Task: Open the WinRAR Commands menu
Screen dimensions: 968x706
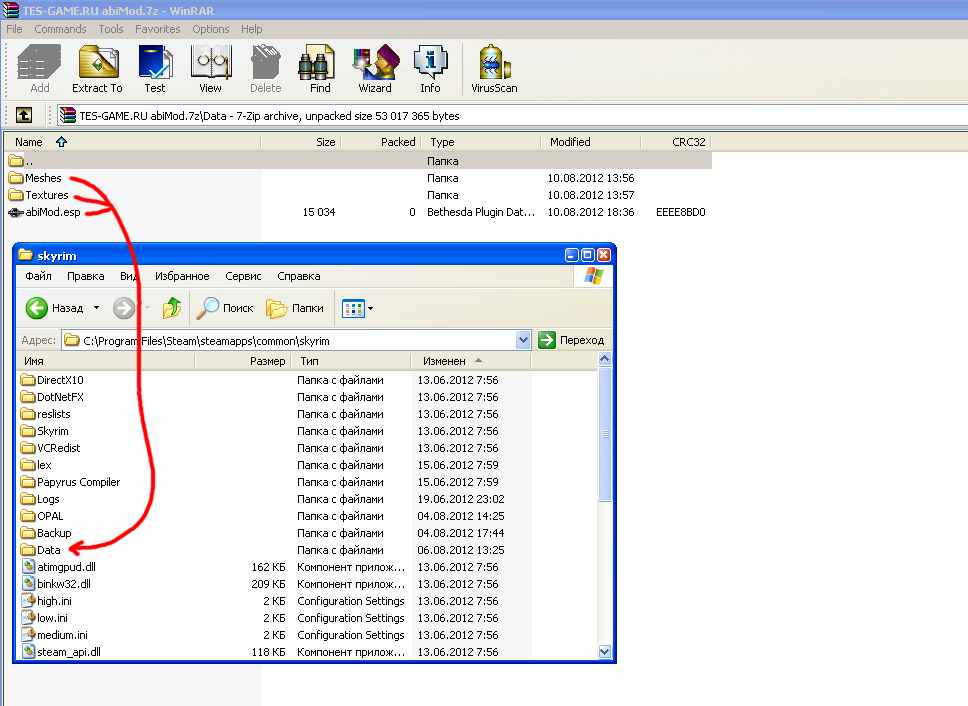Action: [60, 29]
